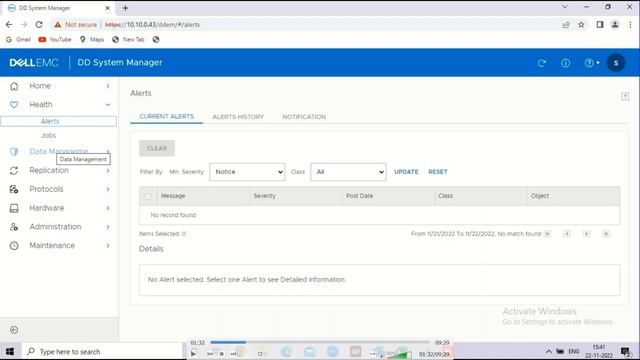Click the Not secure warning

pyautogui.click(x=76, y=24)
